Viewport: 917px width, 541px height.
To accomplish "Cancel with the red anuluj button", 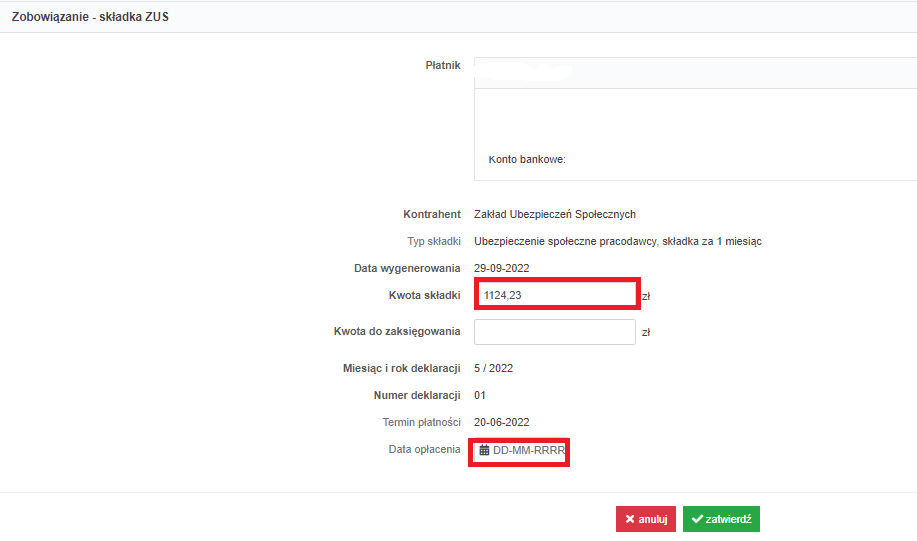I will [646, 519].
